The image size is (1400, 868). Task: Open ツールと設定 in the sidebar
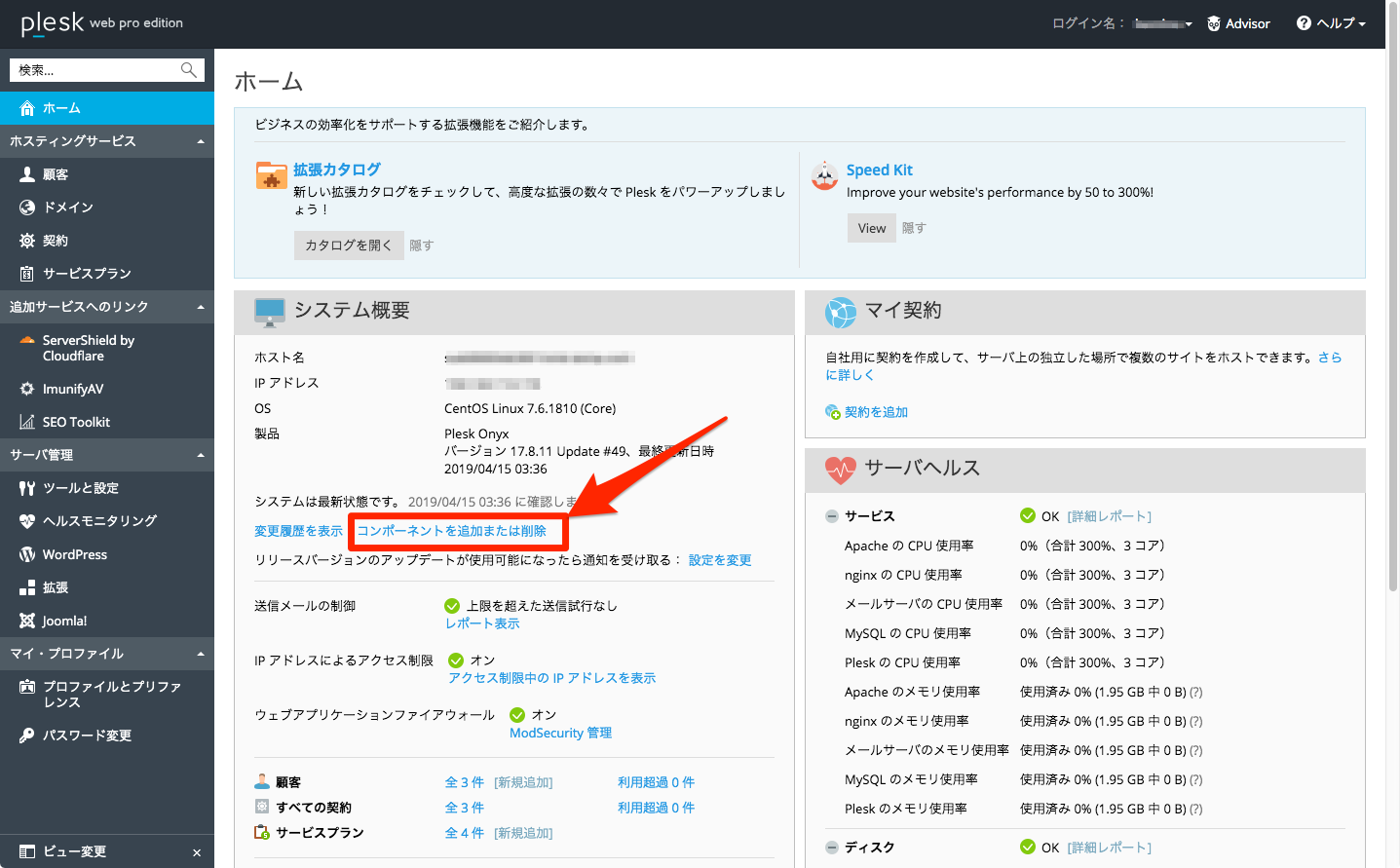[80, 488]
